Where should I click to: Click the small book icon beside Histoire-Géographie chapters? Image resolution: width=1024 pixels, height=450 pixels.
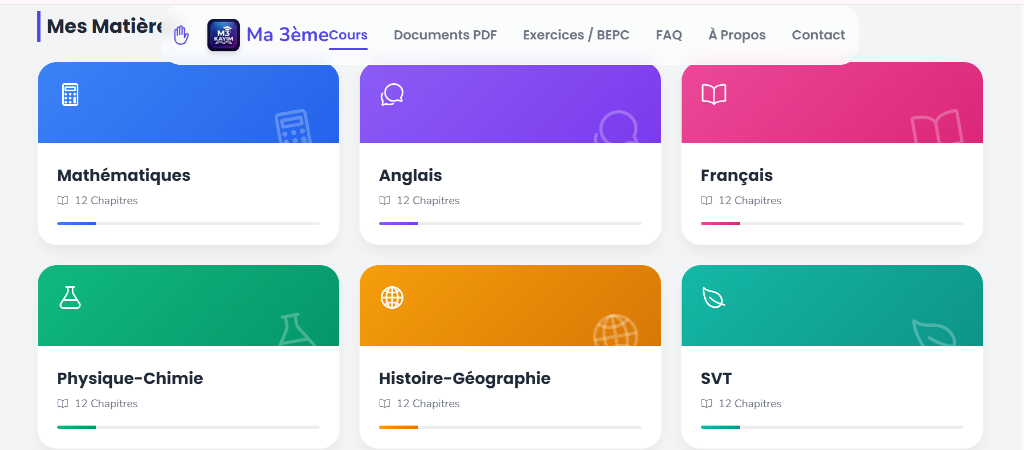[385, 404]
